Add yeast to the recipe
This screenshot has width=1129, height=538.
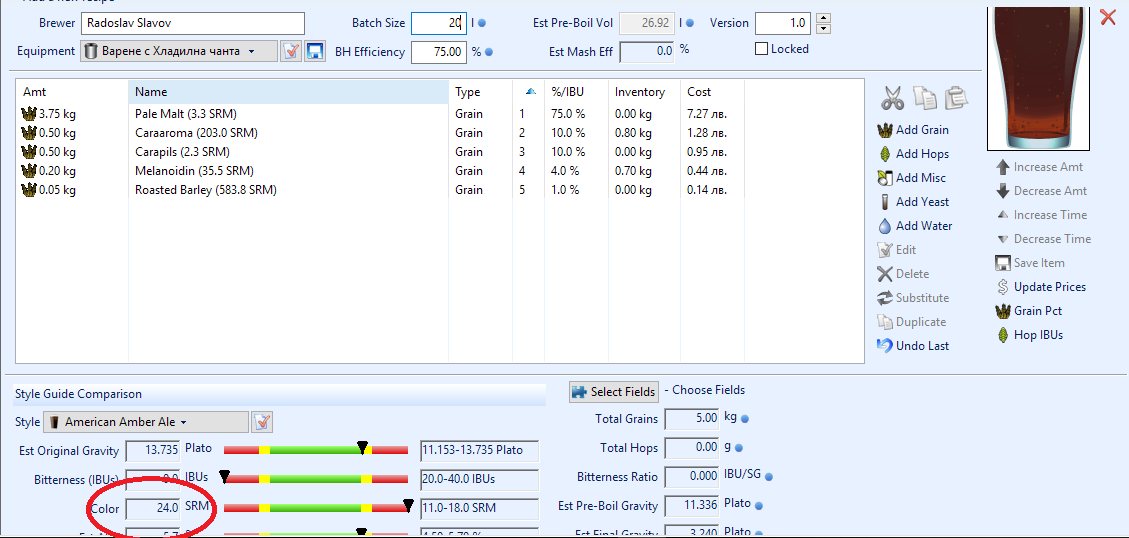click(x=885, y=202)
